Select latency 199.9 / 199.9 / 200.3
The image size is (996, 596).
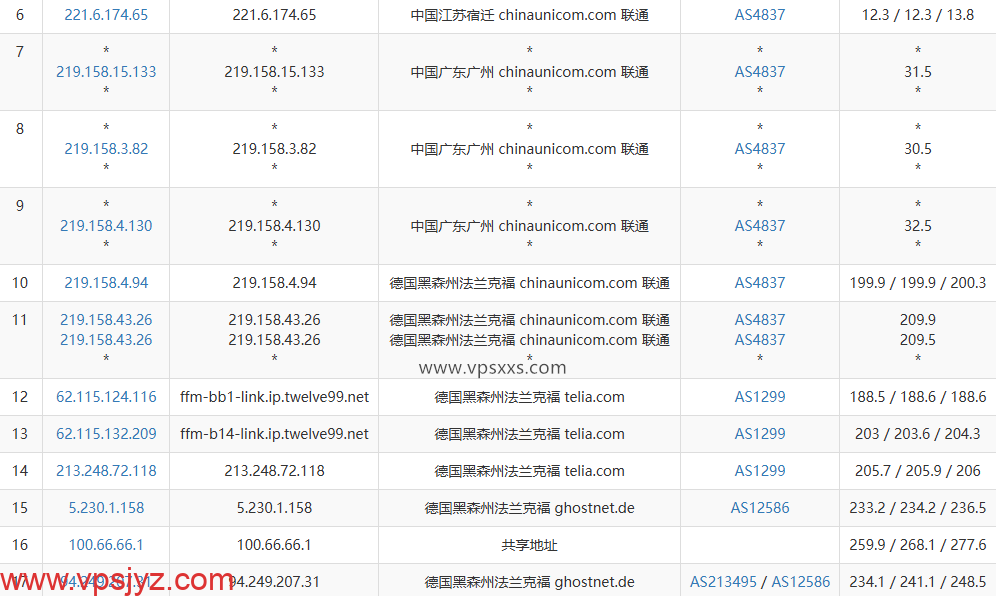click(x=917, y=283)
